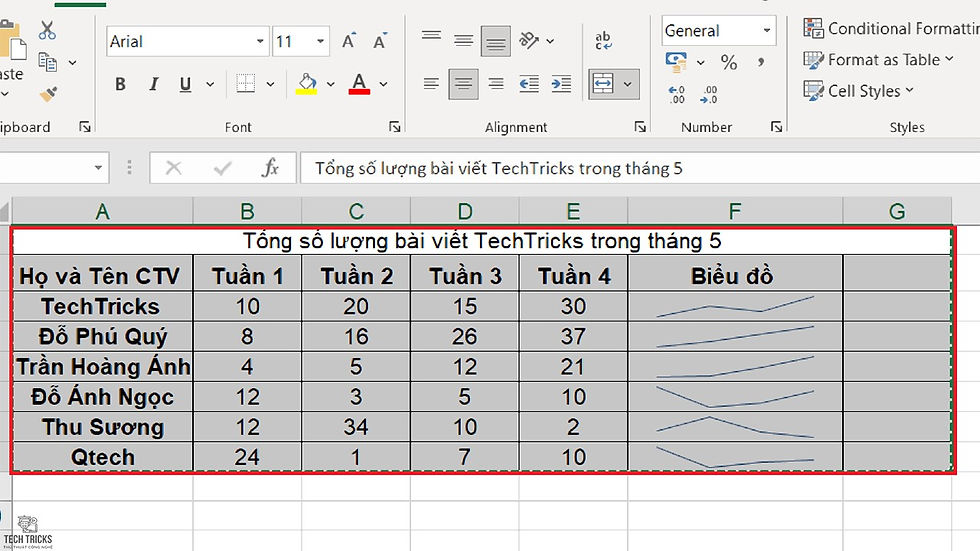Apply yellow fill color bucket
This screenshot has width=980, height=551.
point(306,84)
